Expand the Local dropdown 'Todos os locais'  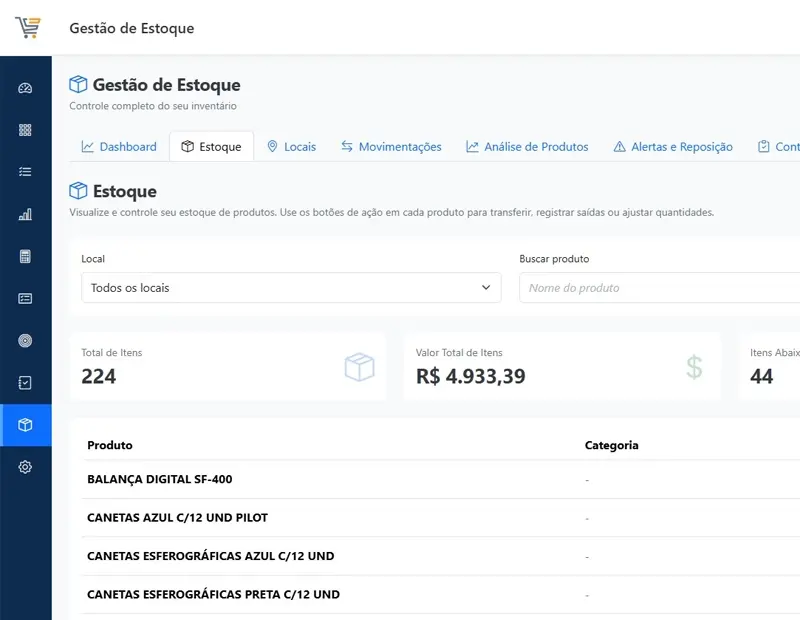pos(291,288)
